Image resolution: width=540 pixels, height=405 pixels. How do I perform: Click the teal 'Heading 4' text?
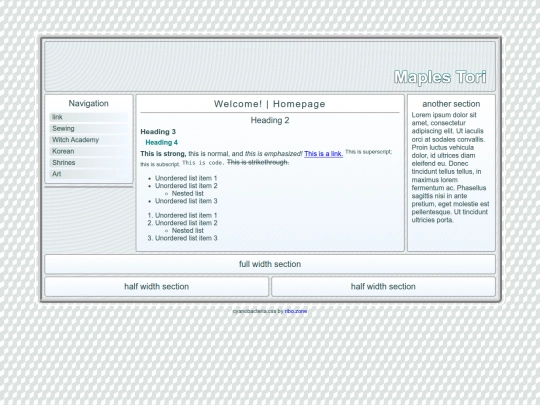click(162, 142)
